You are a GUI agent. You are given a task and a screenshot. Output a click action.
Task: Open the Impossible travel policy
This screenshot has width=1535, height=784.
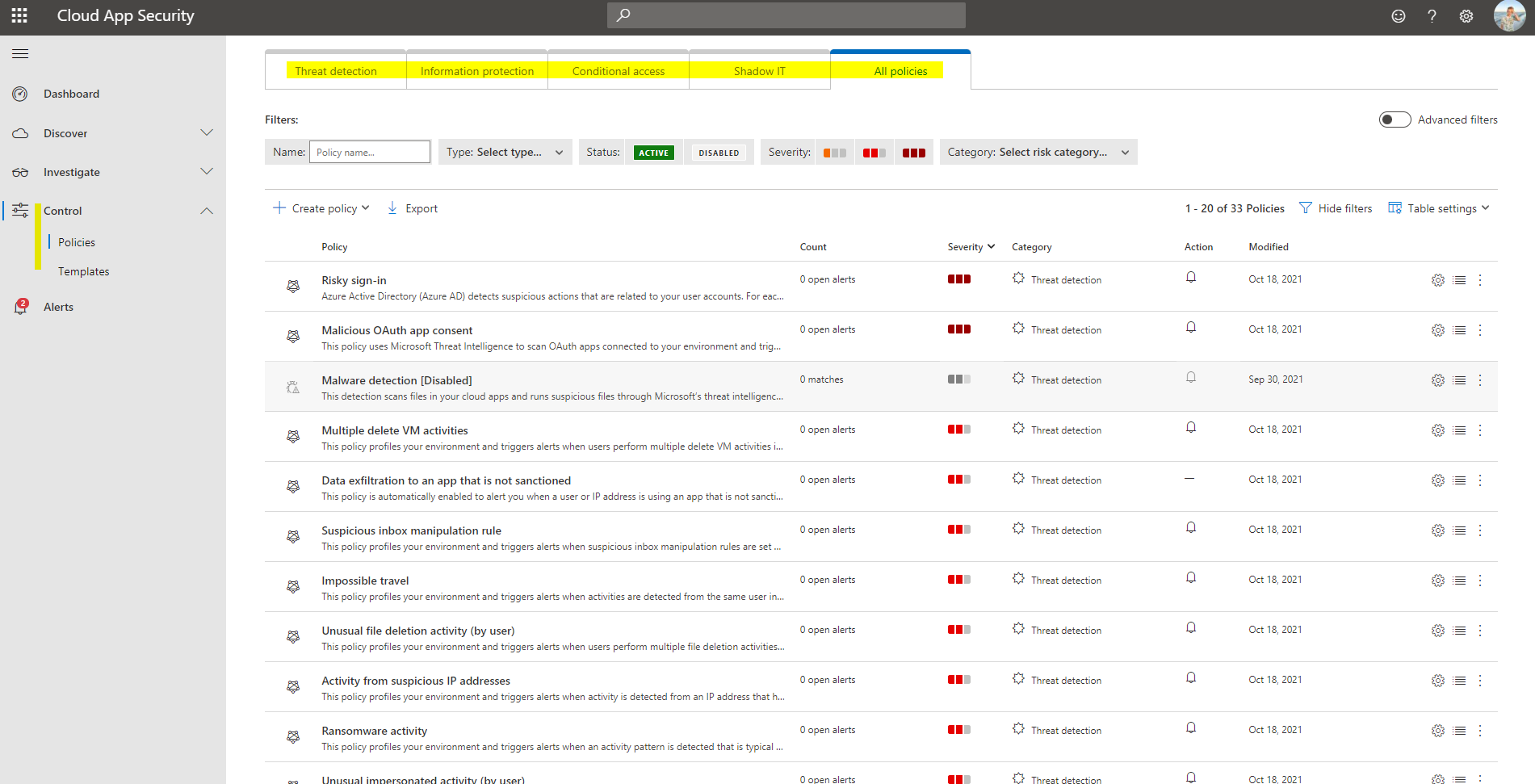click(x=365, y=581)
